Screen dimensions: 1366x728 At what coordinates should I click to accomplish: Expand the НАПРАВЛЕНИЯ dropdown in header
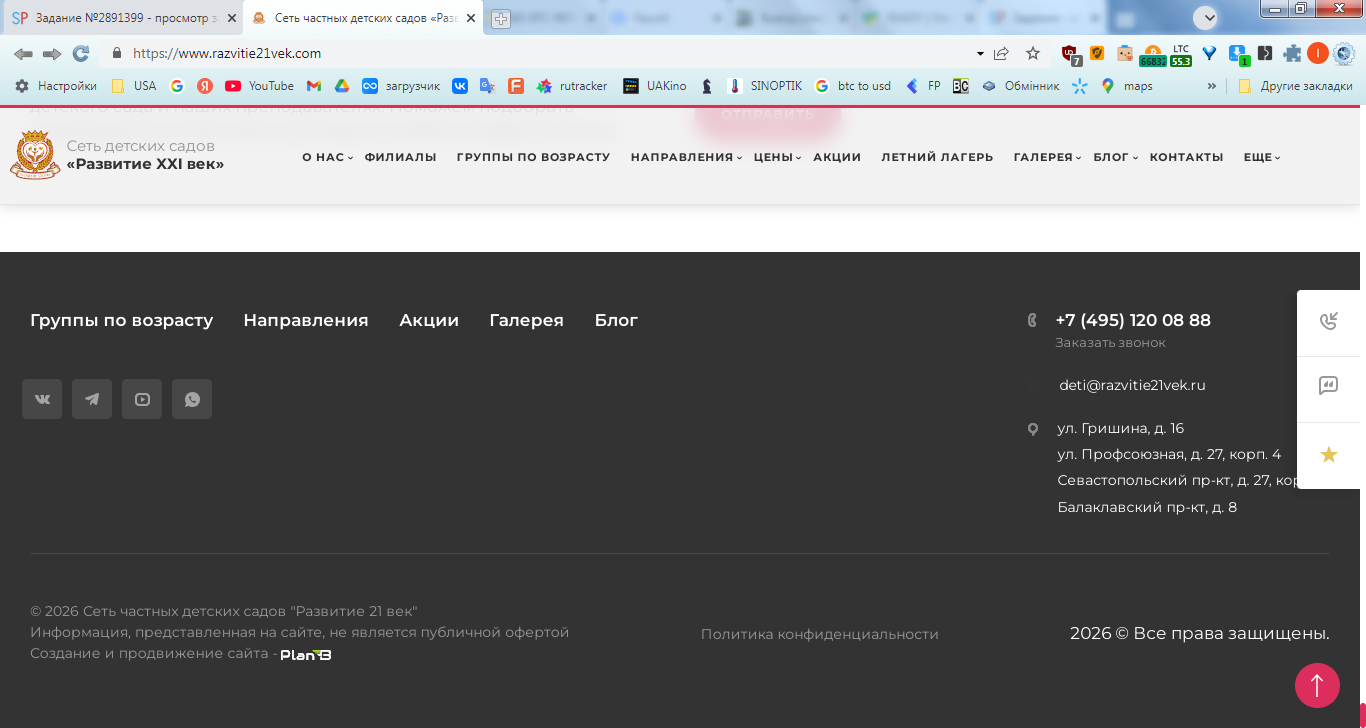tap(686, 157)
